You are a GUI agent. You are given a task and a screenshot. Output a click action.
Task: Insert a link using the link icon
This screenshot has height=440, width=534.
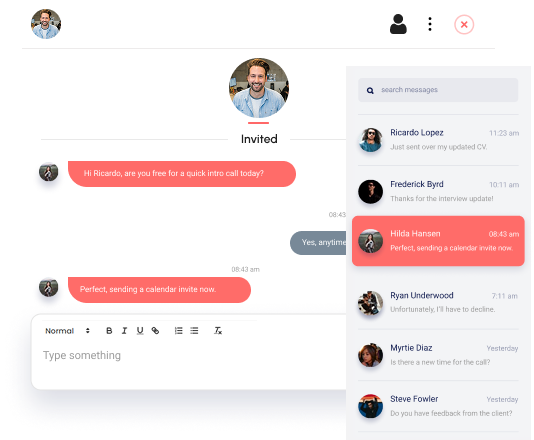coord(155,331)
